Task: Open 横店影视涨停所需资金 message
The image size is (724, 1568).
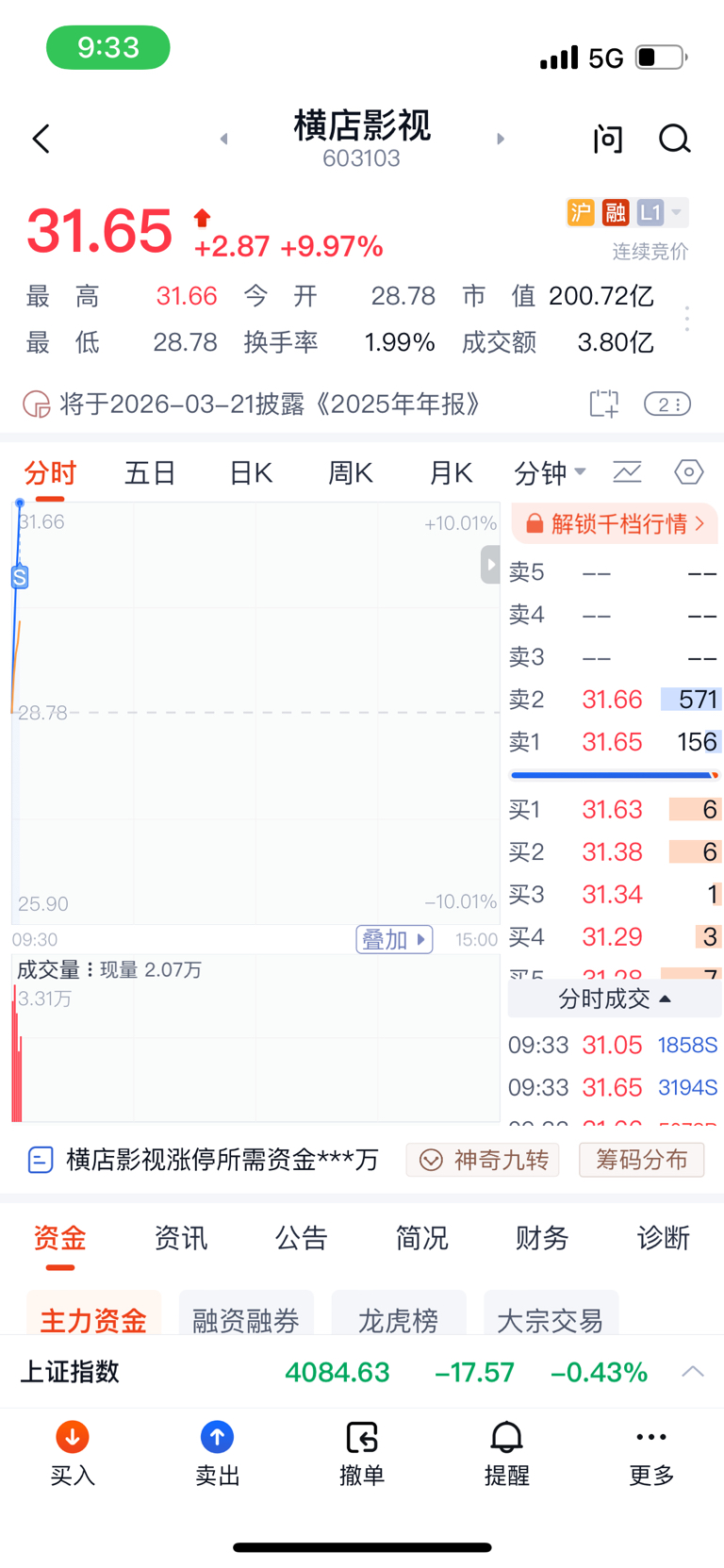Action: [x=204, y=1160]
